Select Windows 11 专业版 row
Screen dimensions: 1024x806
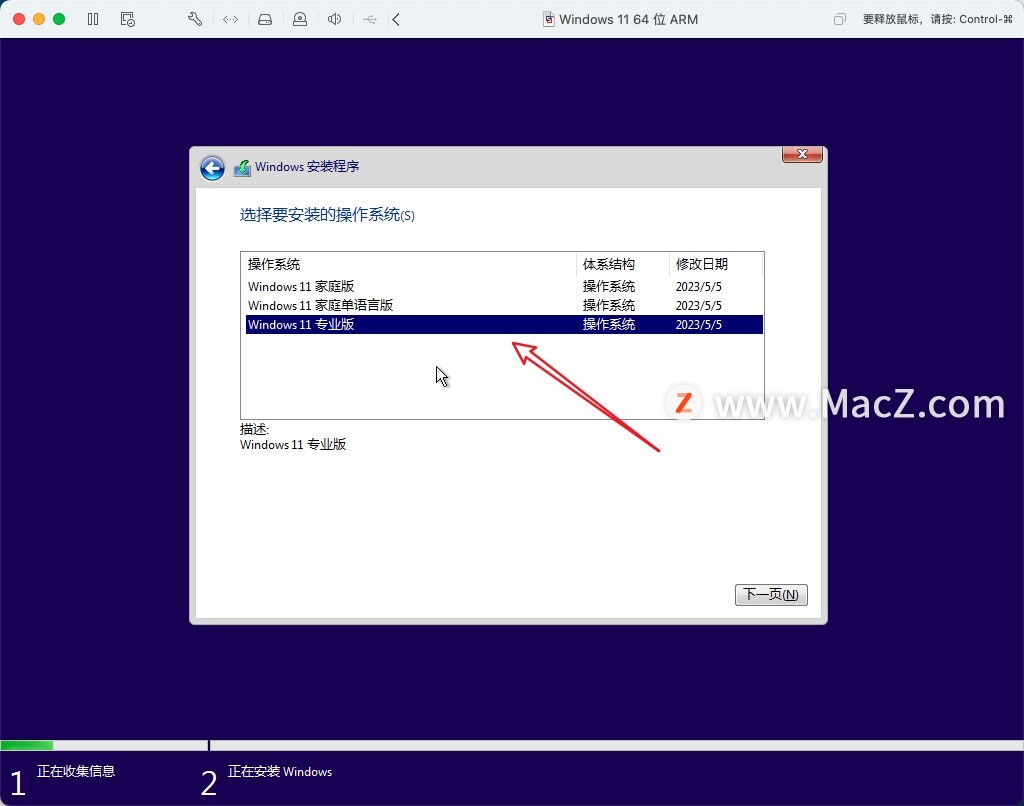click(504, 325)
